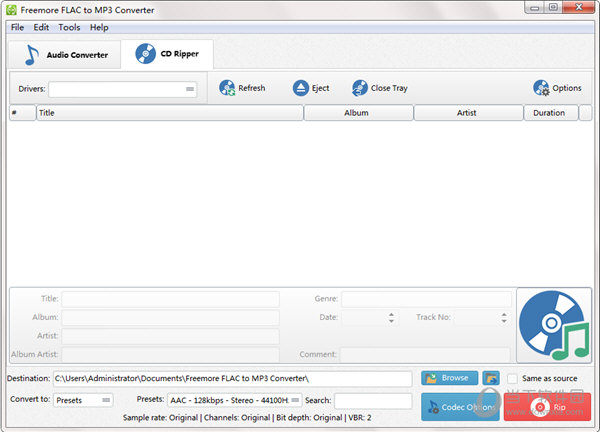The width and height of the screenshot is (600, 432).
Task: Open the File menu
Action: [17, 28]
